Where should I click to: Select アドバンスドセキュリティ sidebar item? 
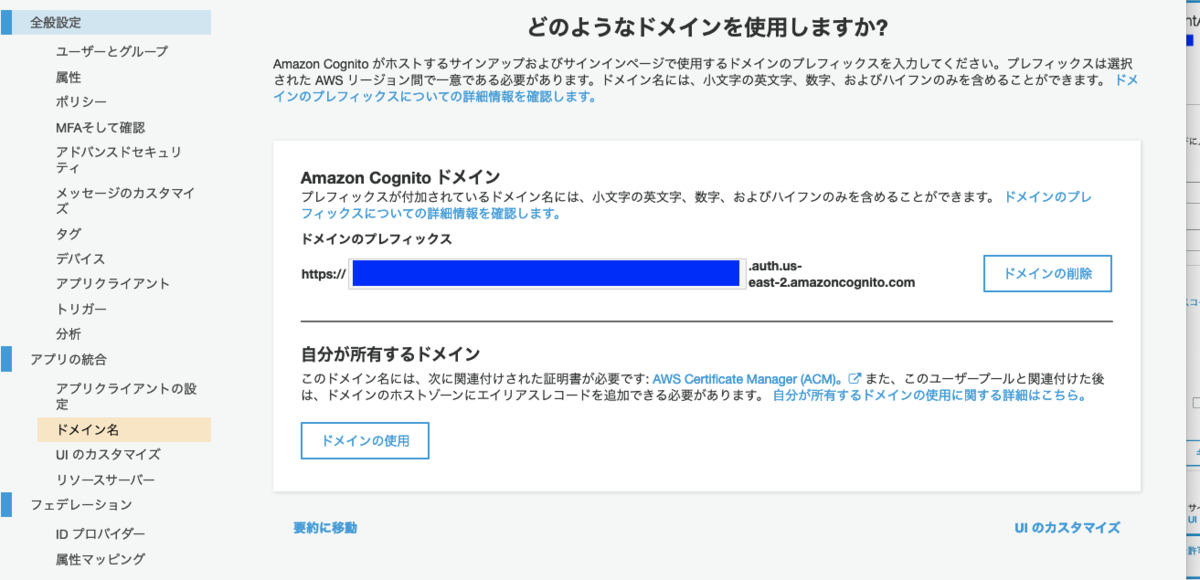(x=119, y=160)
